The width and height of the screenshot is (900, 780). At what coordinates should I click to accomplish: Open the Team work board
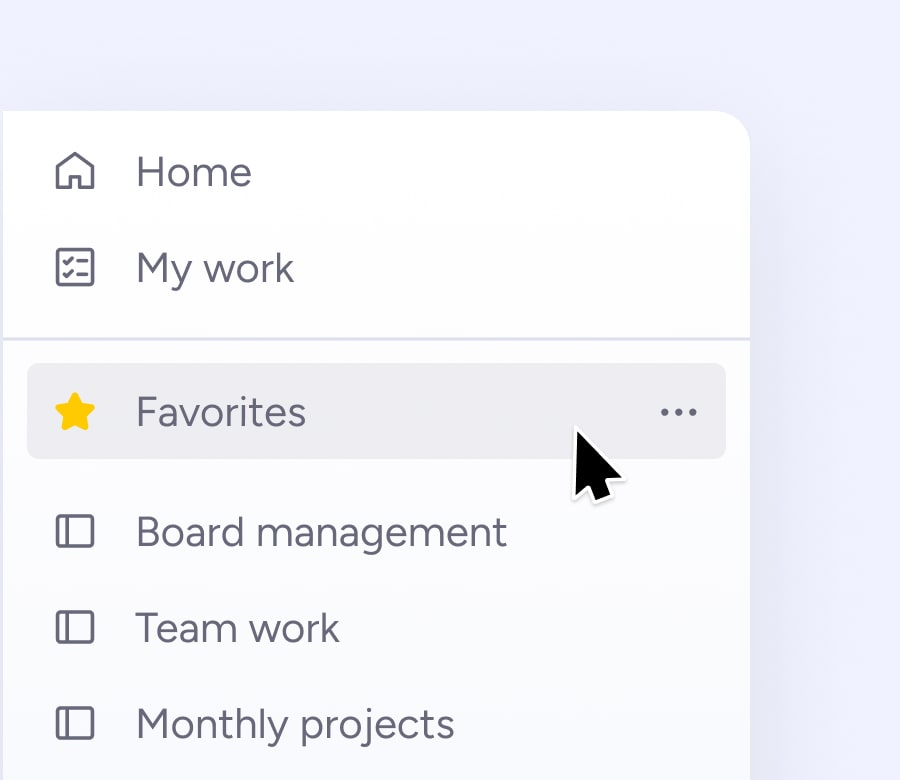click(x=238, y=628)
